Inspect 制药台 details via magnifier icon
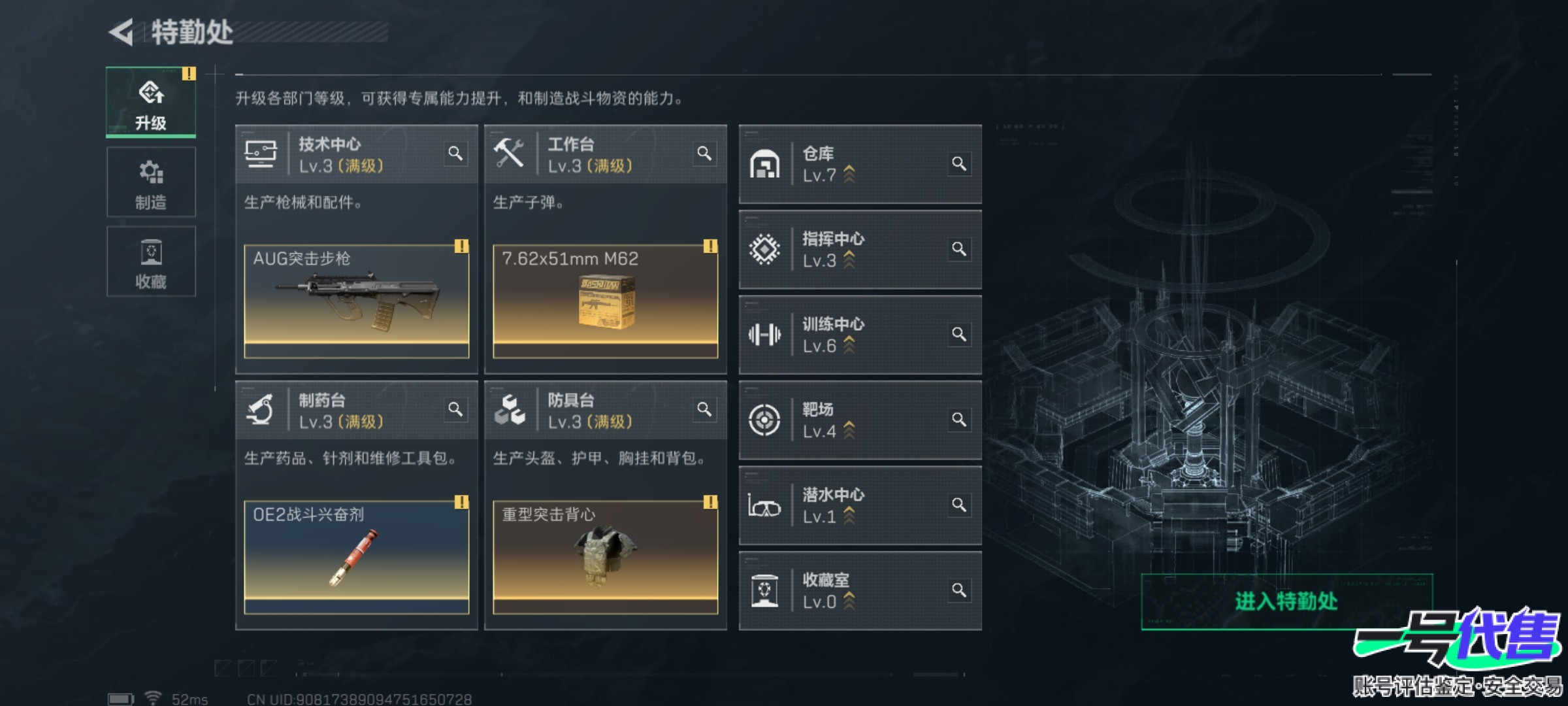 pos(456,409)
